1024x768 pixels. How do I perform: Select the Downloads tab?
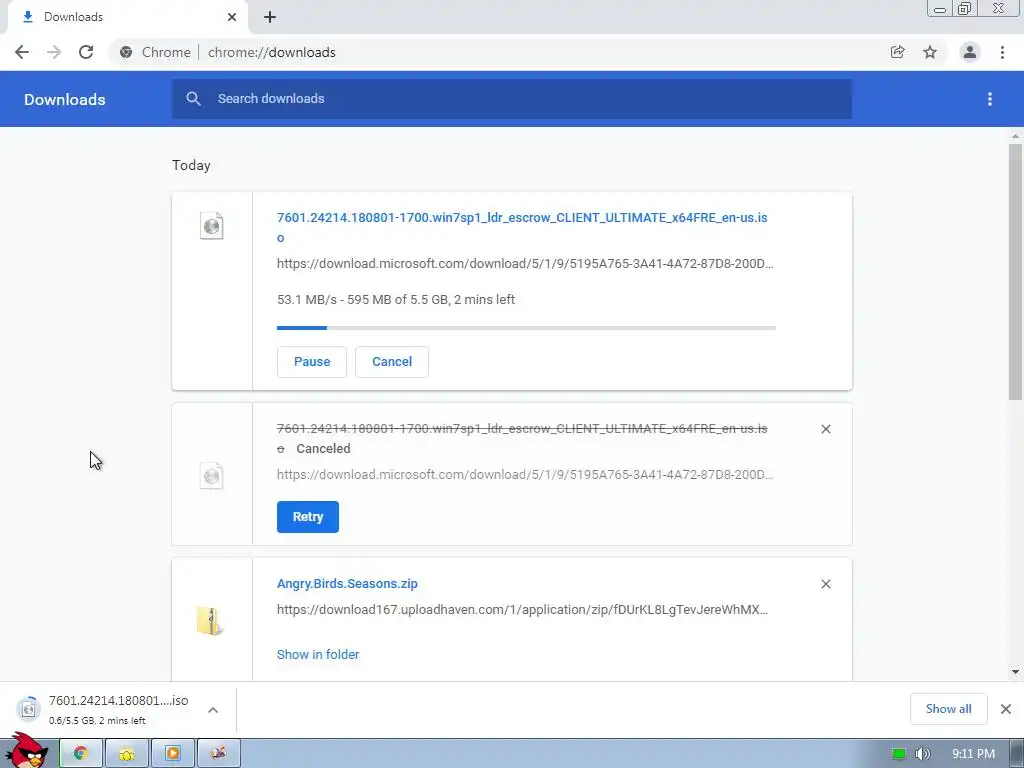pyautogui.click(x=127, y=17)
